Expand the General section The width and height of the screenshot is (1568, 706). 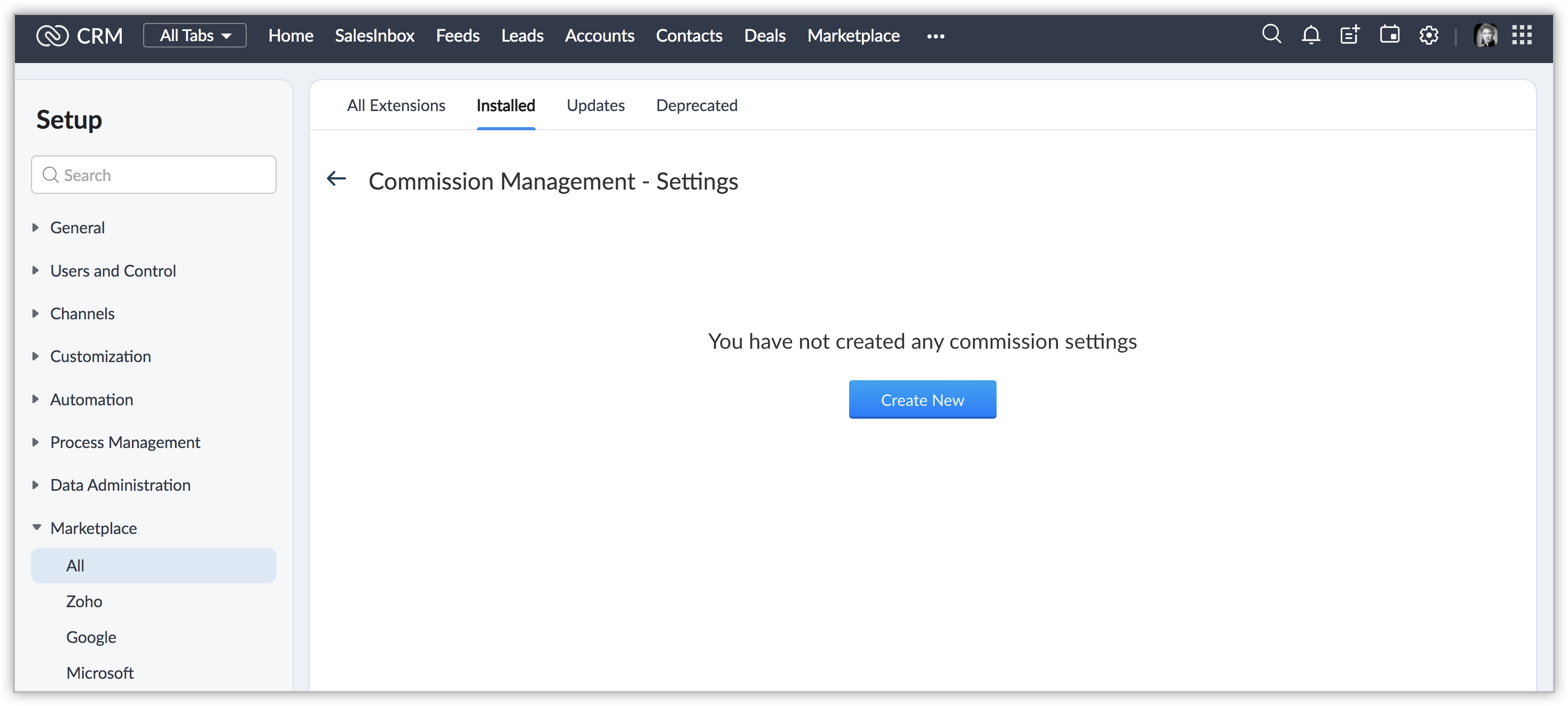tap(77, 228)
